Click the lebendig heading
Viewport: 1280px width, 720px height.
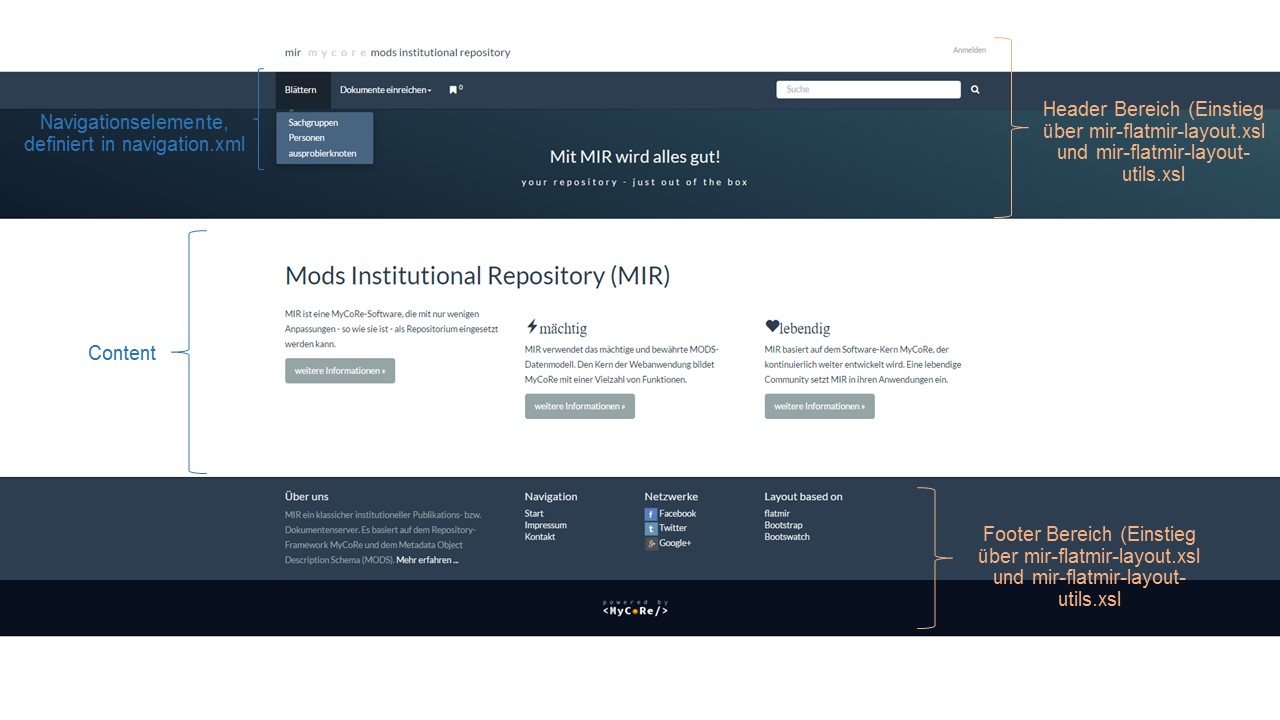[805, 328]
